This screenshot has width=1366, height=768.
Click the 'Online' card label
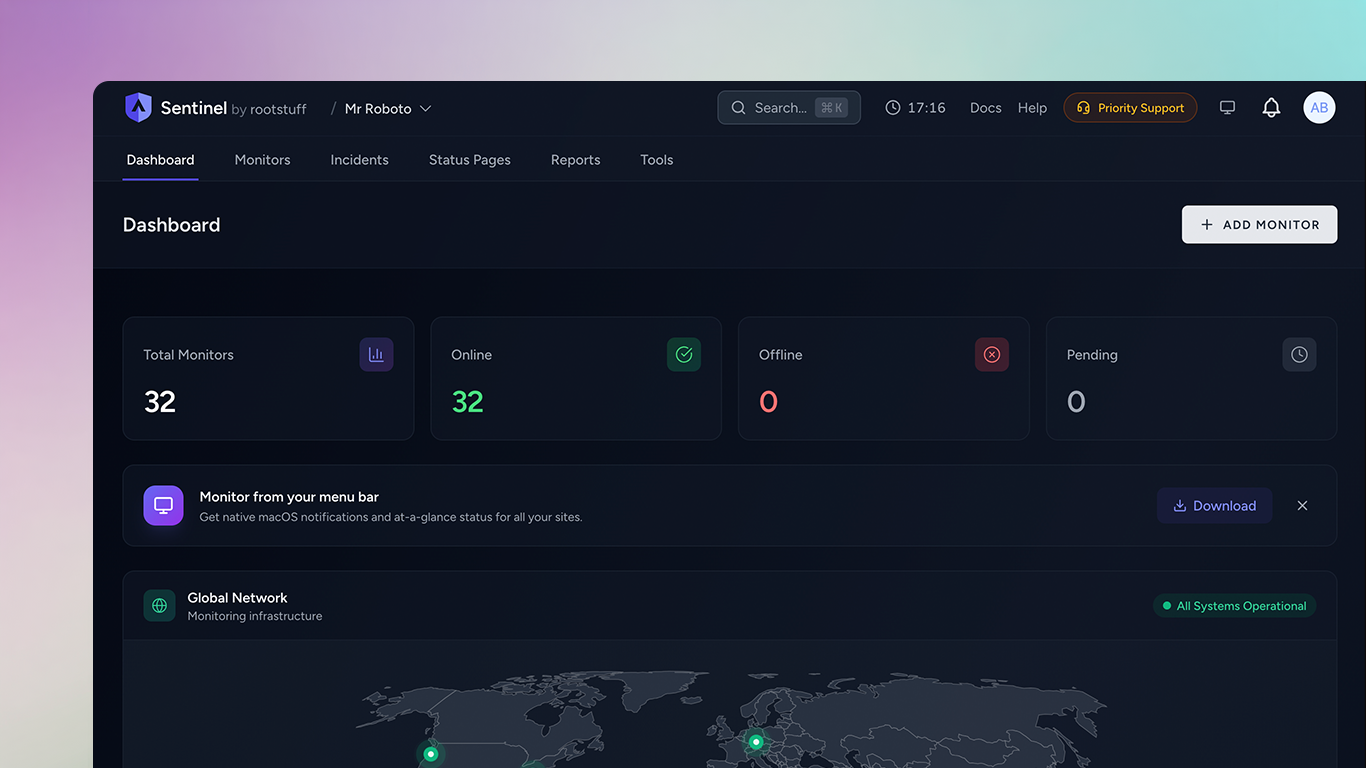(x=471, y=355)
